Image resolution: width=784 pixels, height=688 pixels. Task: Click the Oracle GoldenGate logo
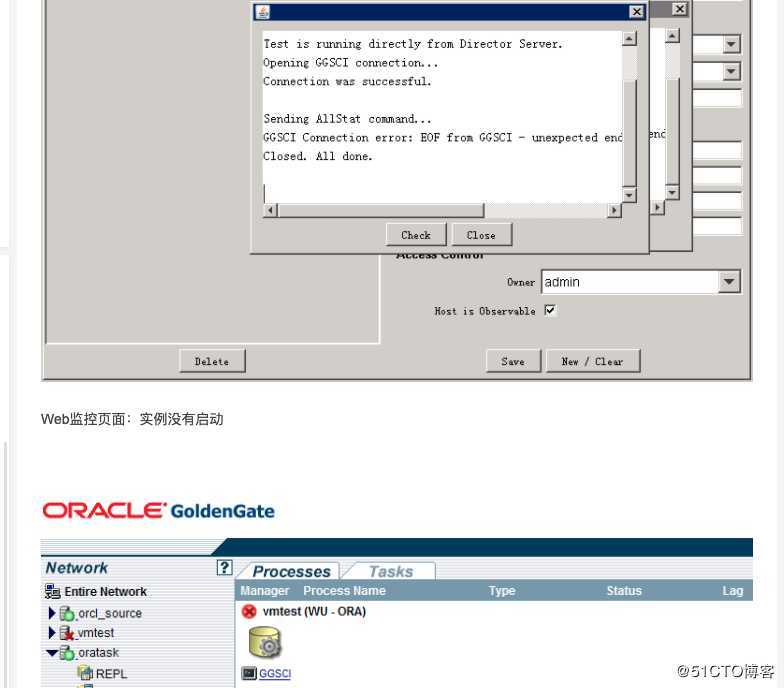pyautogui.click(x=159, y=510)
